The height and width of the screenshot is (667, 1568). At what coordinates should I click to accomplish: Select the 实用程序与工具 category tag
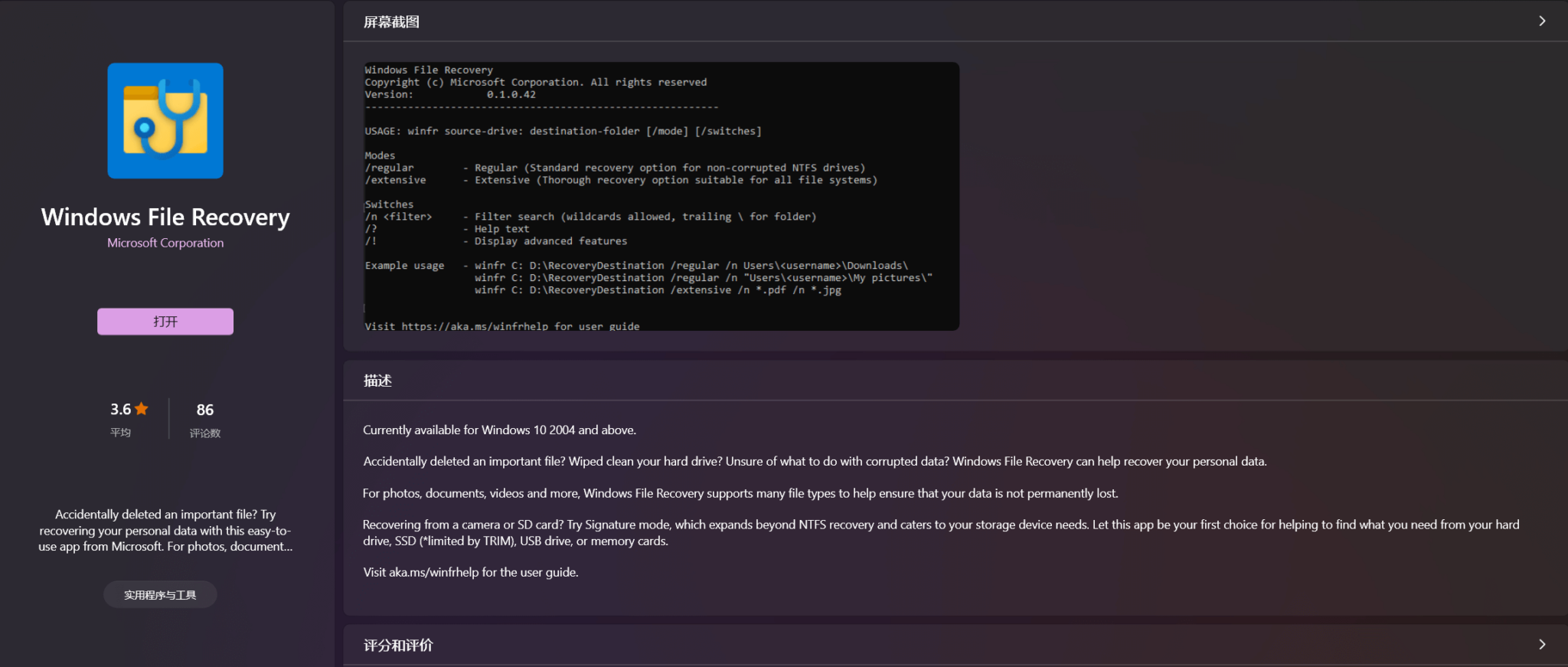160,595
